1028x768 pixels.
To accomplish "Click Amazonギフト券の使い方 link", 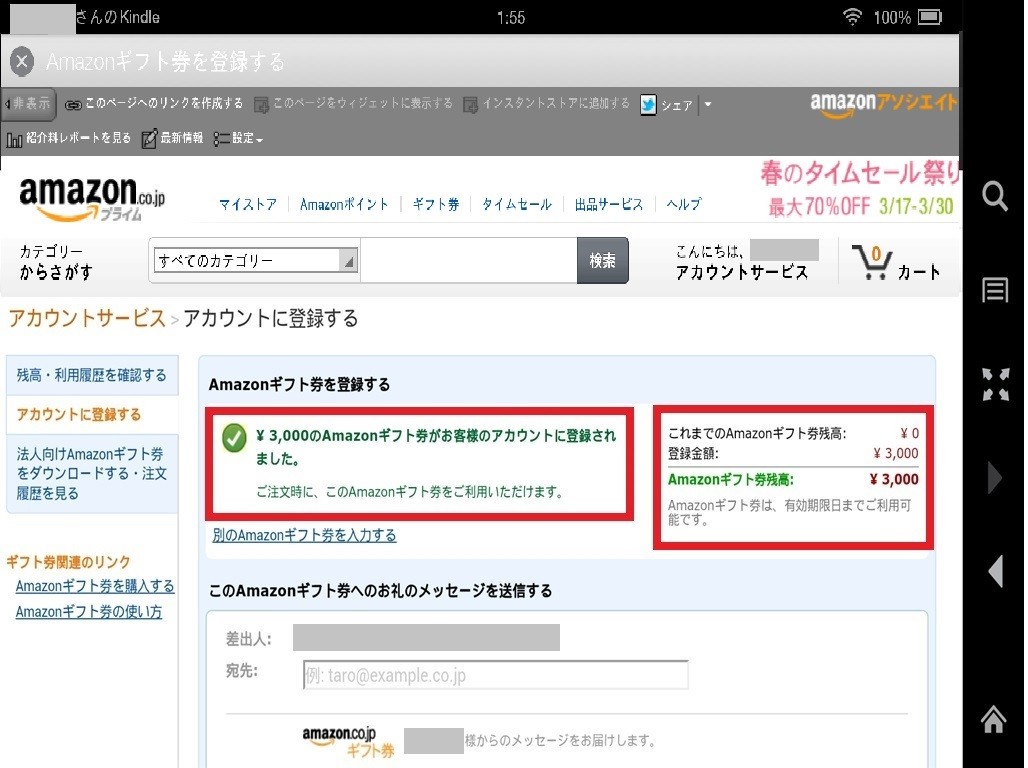I will 89,611.
